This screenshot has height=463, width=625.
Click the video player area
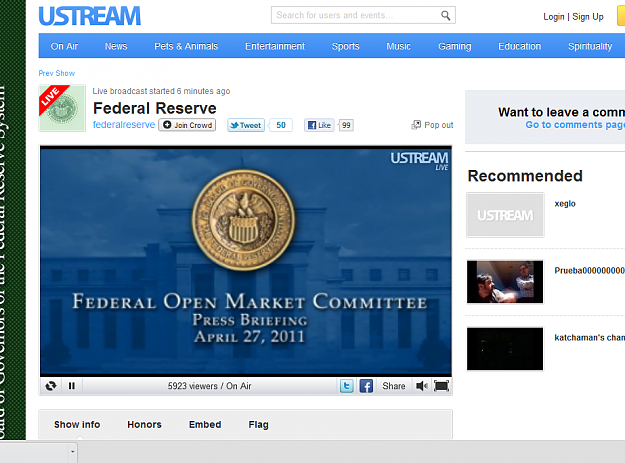click(x=246, y=261)
